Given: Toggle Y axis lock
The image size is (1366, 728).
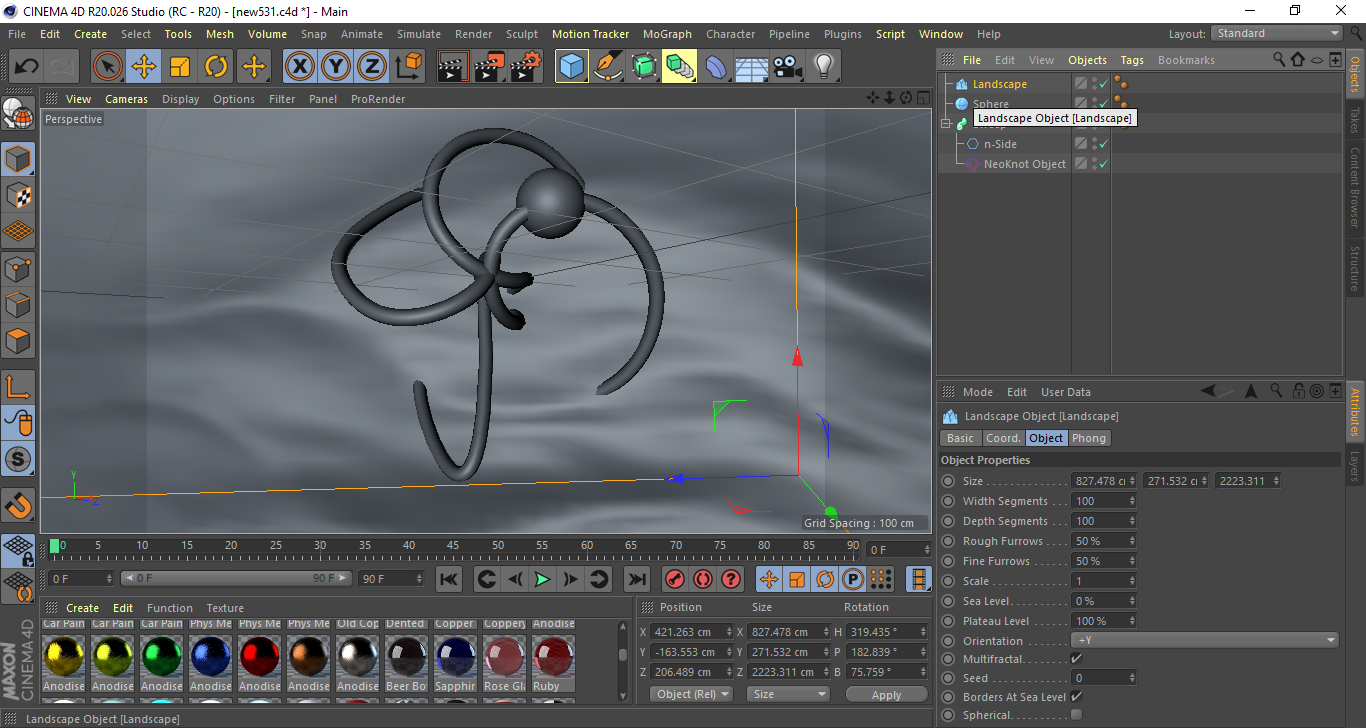Looking at the screenshot, I should [336, 67].
